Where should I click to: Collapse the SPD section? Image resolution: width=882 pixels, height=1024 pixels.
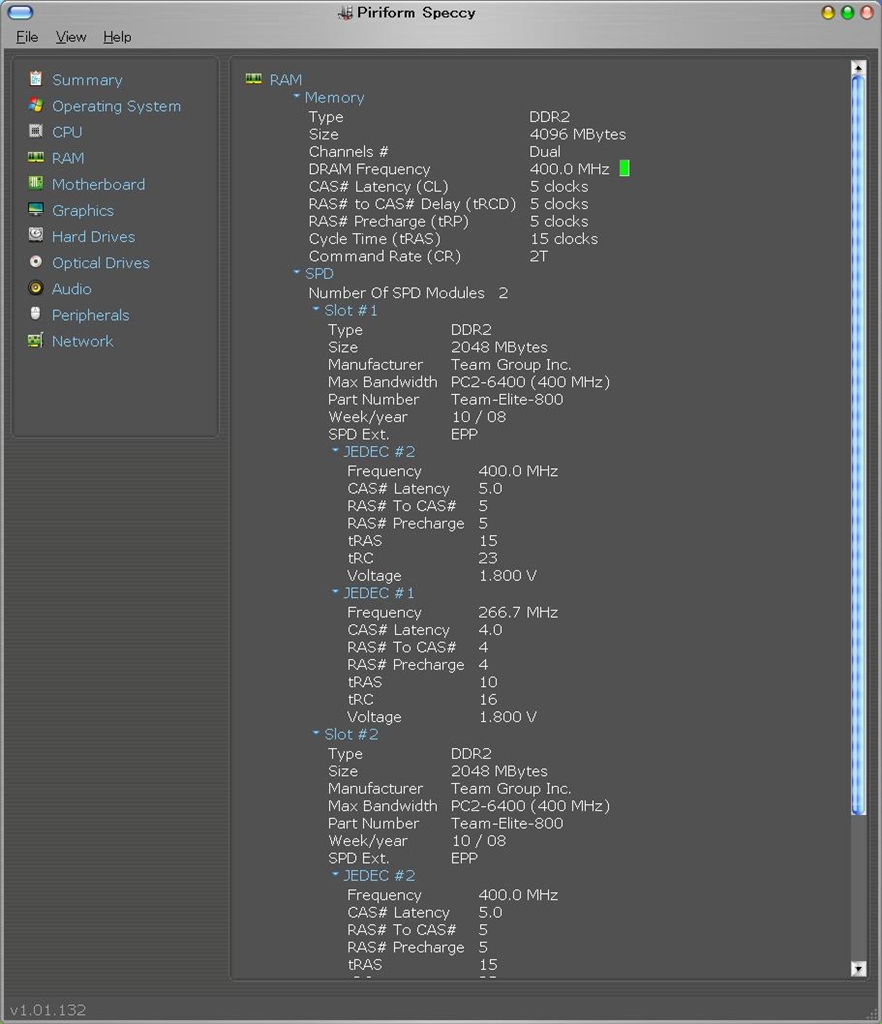[x=297, y=273]
